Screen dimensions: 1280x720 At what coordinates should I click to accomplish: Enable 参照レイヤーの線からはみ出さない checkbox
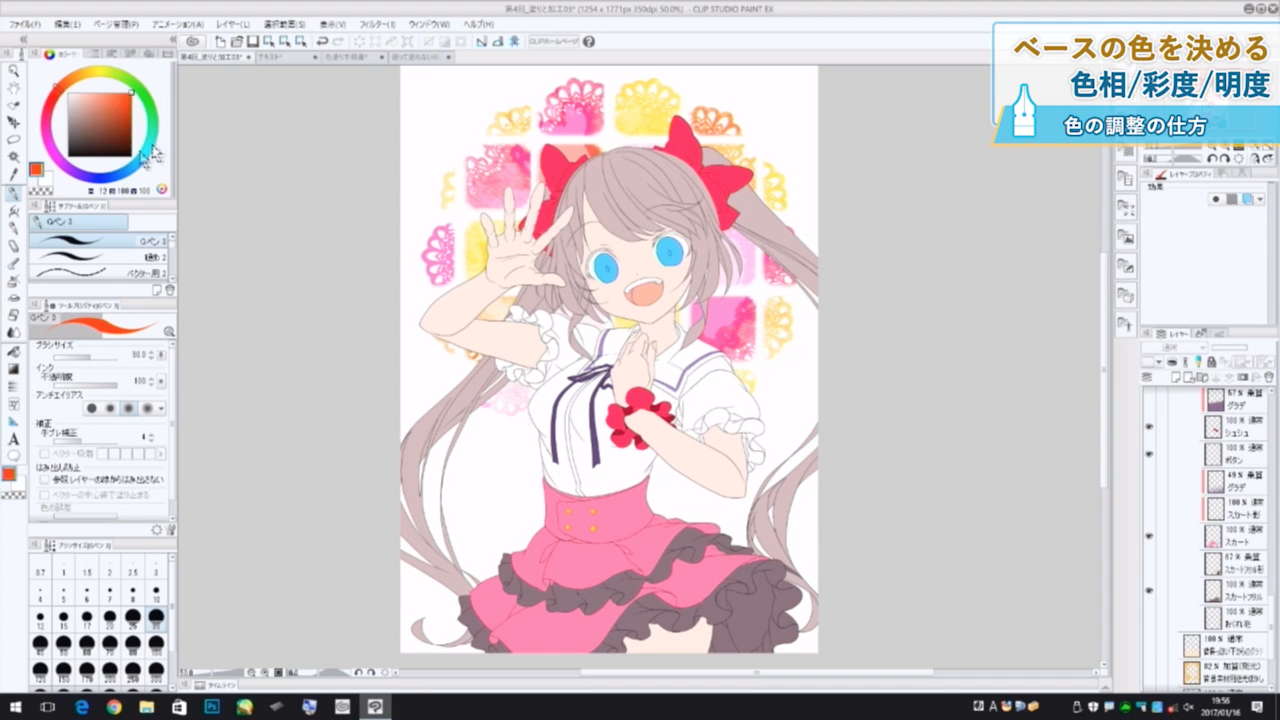tap(44, 479)
